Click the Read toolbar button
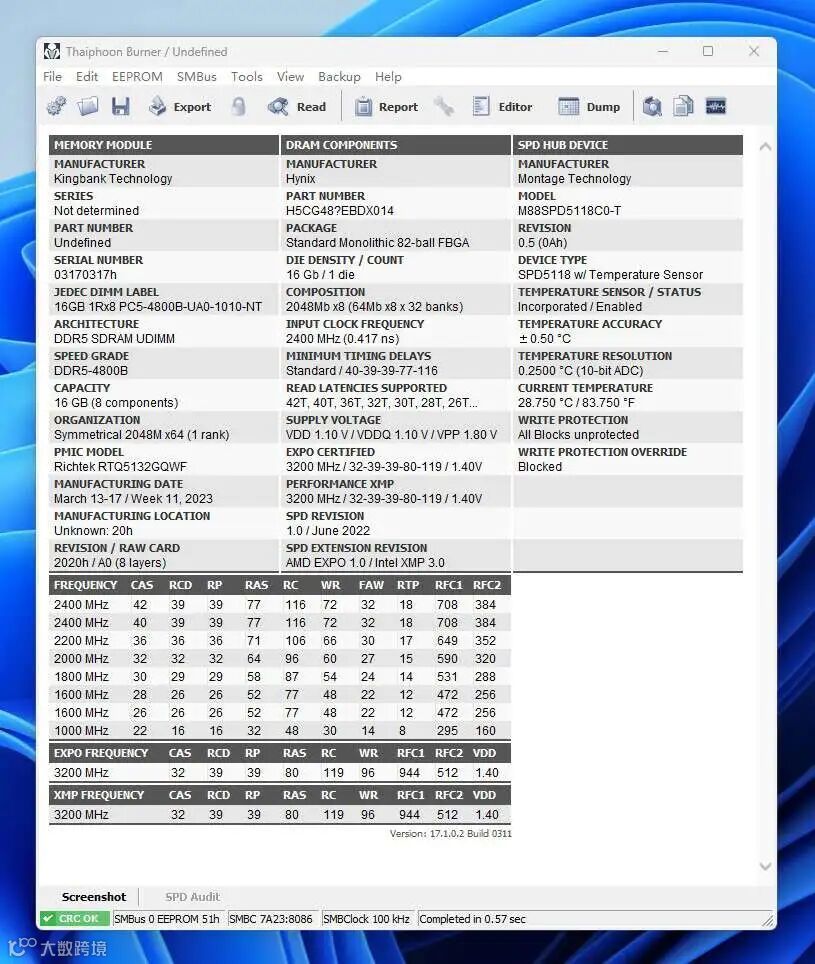This screenshot has height=964, width=815. pos(297,106)
